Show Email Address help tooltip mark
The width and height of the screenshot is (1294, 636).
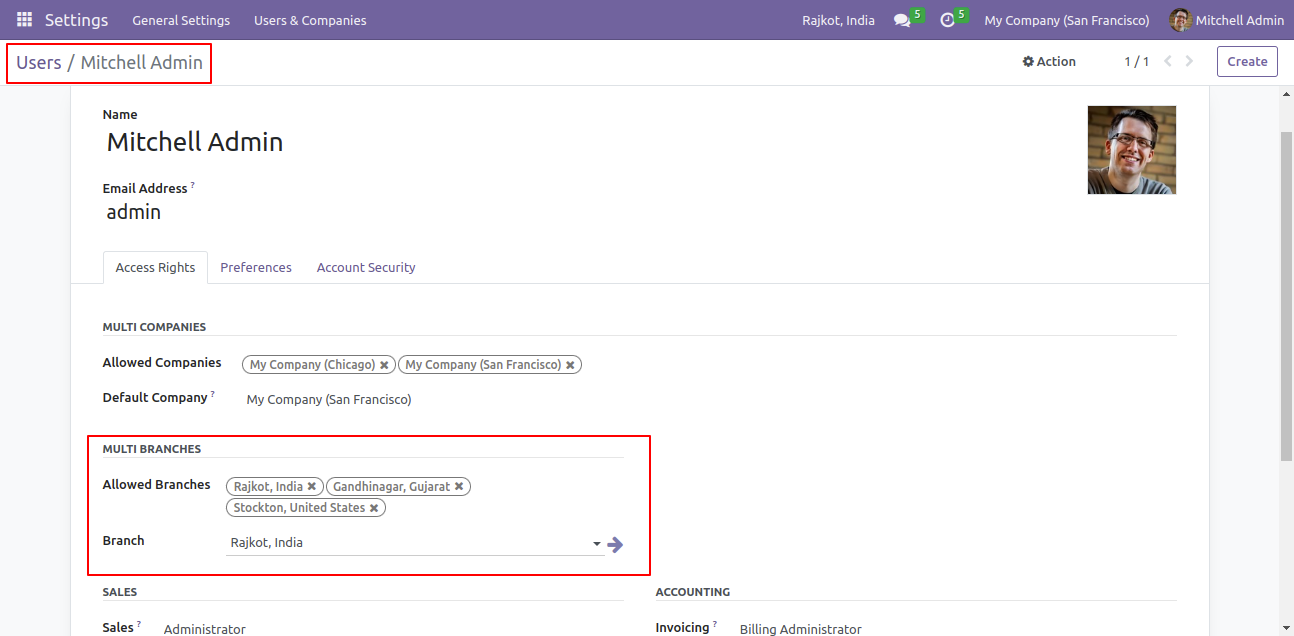point(193,186)
